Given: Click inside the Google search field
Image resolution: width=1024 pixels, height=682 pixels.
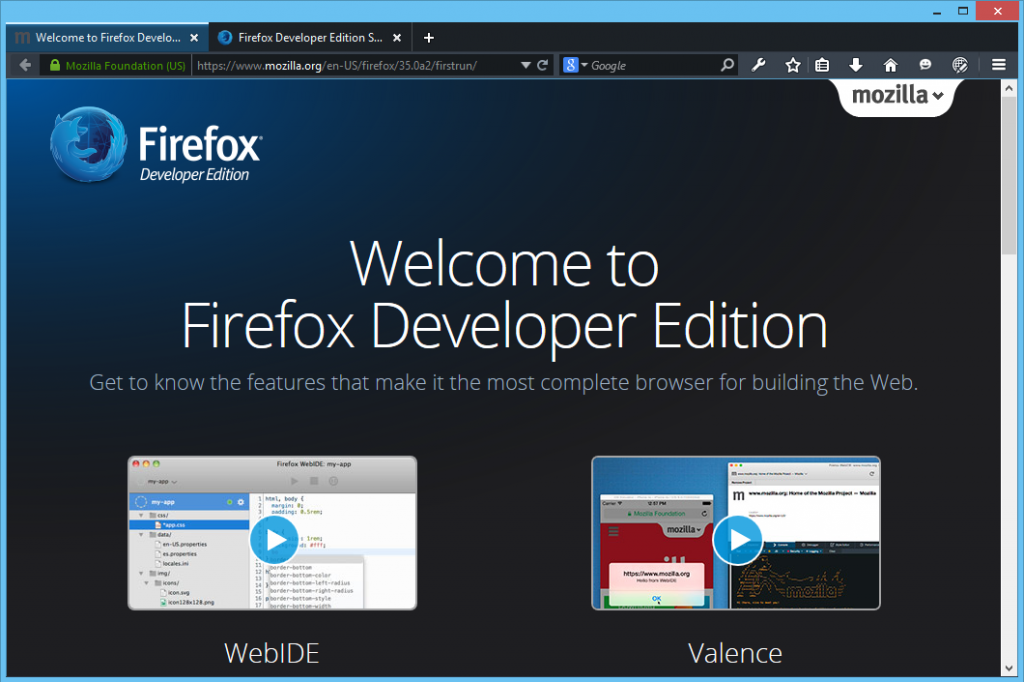Looking at the screenshot, I should (x=655, y=65).
